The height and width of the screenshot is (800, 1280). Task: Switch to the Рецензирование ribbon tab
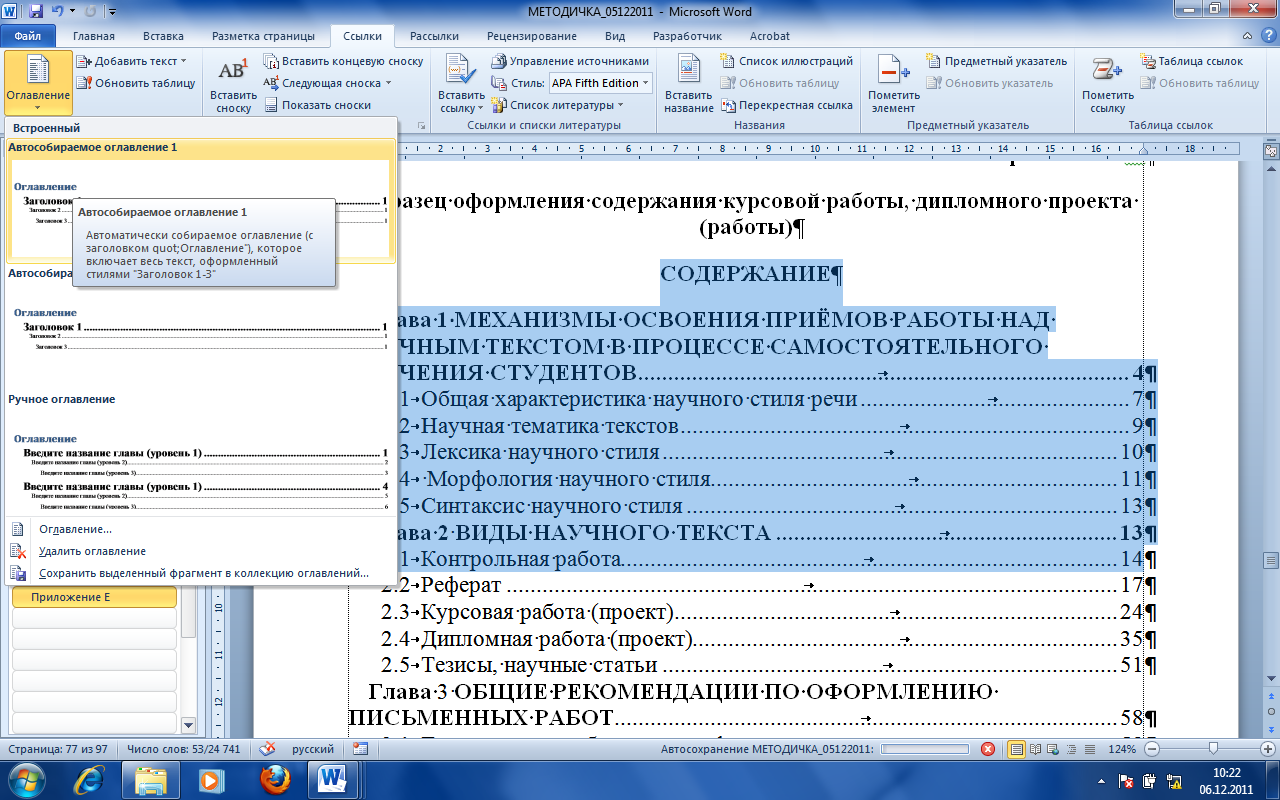[531, 36]
